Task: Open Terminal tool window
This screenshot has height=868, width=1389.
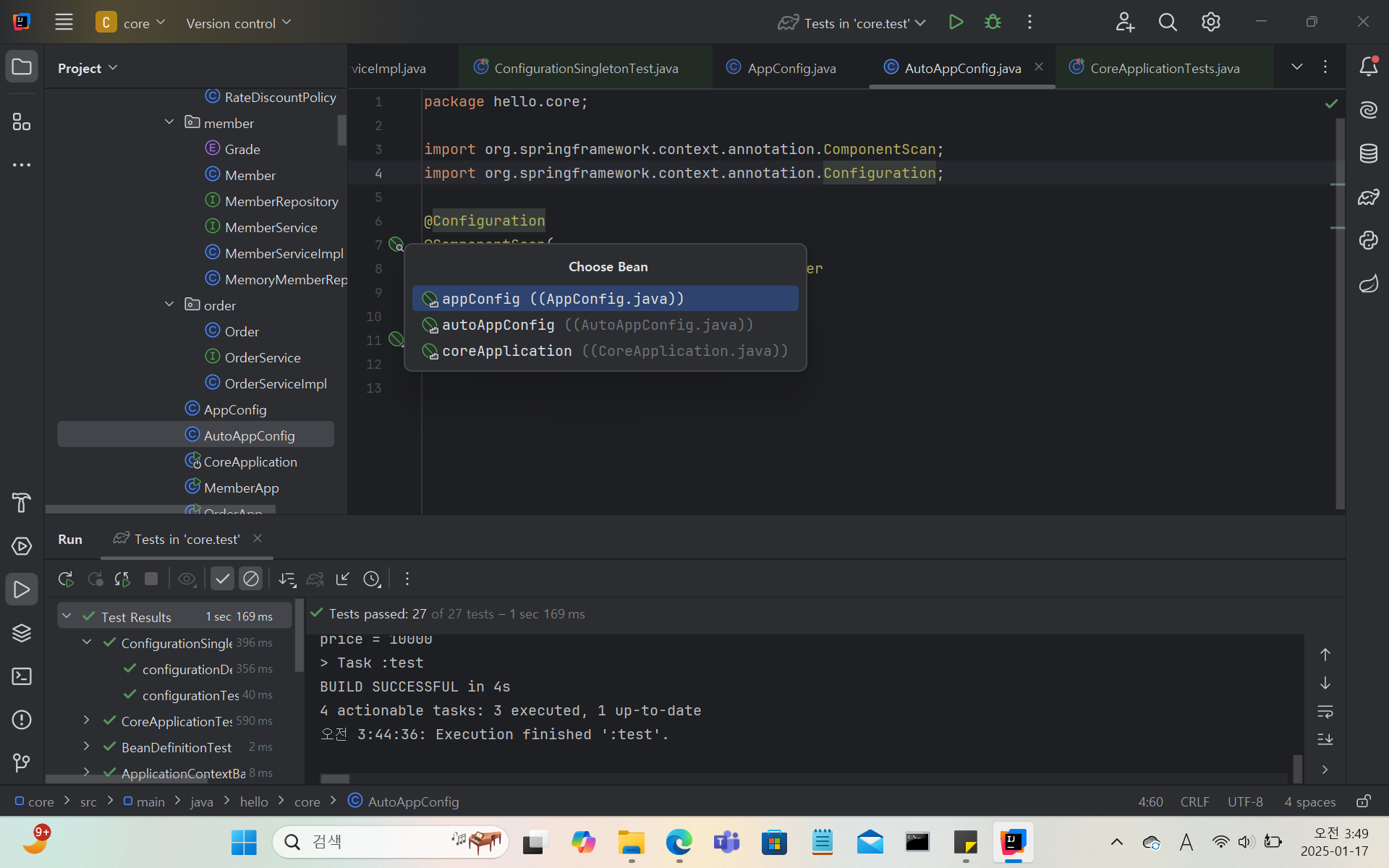Action: click(x=22, y=676)
